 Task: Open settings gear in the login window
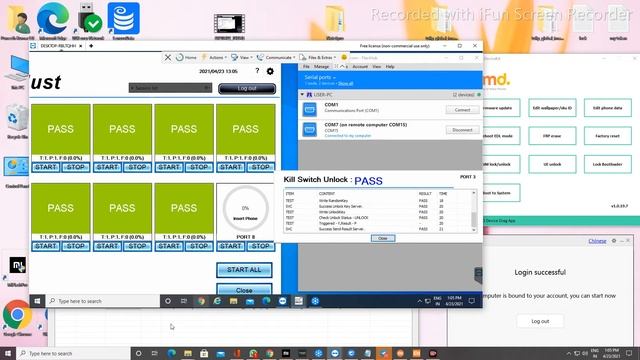point(614,241)
